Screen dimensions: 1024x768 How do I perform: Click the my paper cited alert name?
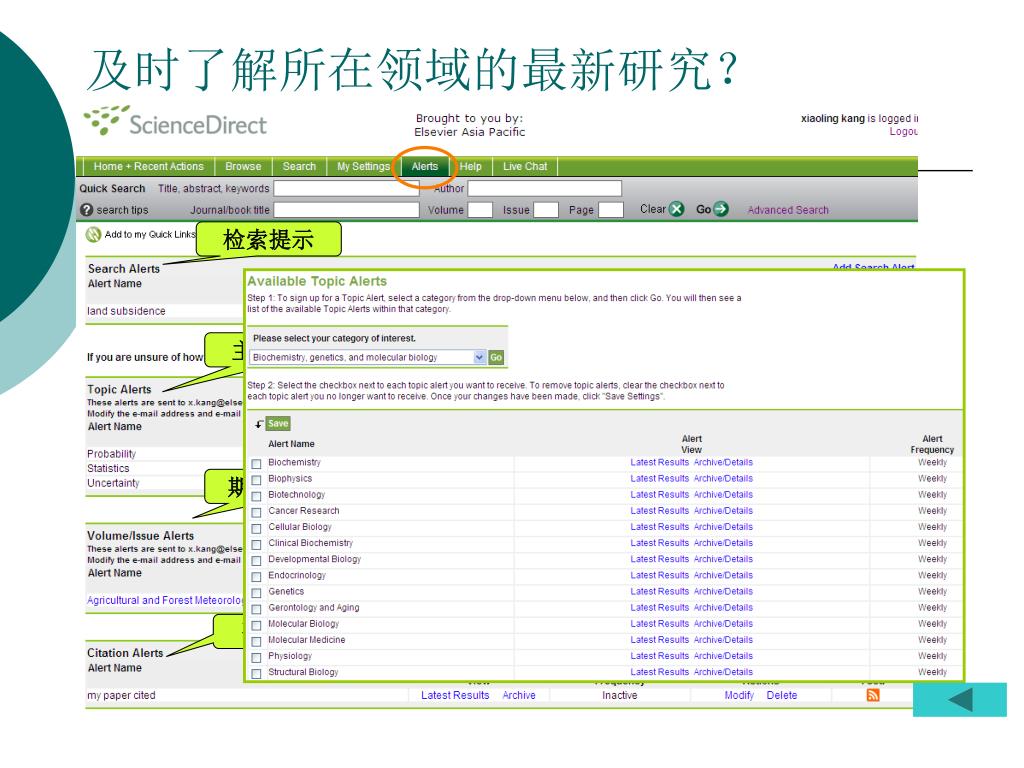(x=121, y=696)
